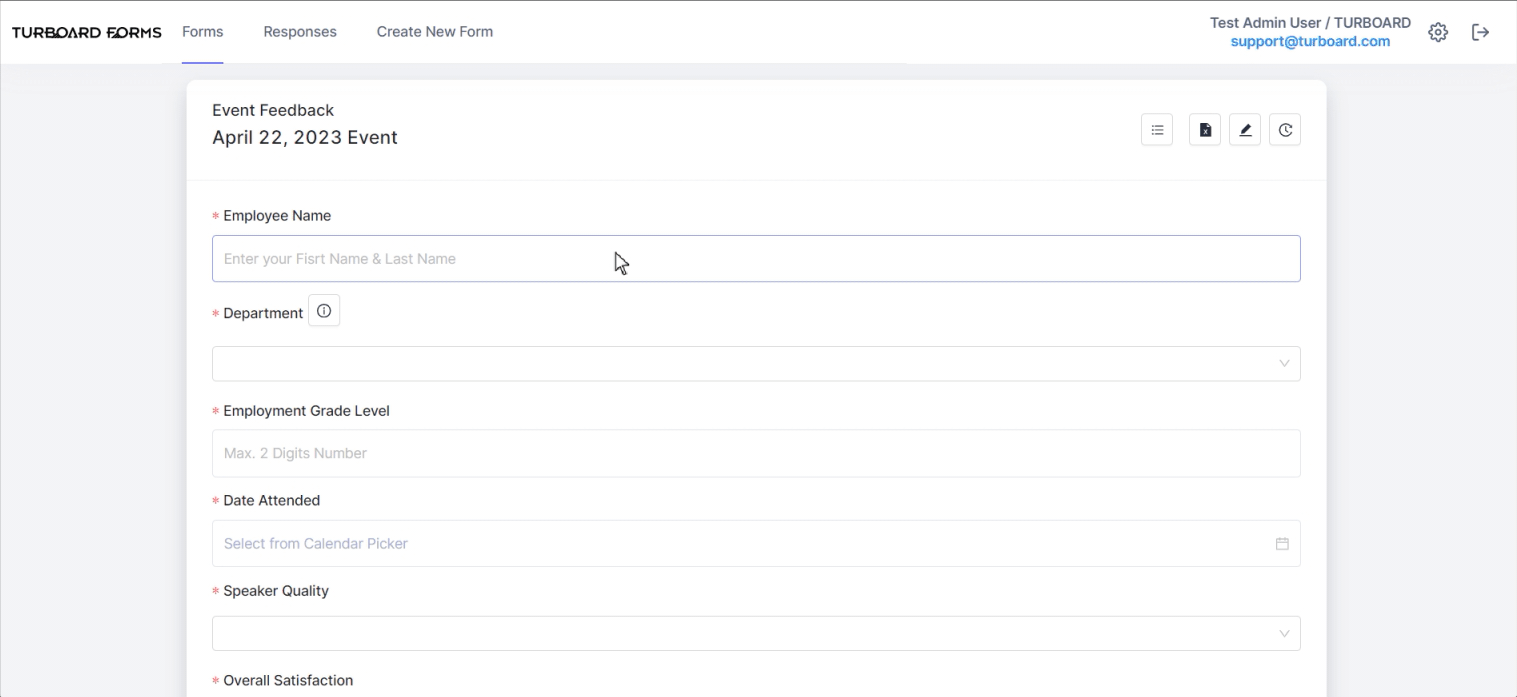Click the support@turboard.com email link

click(x=1310, y=42)
